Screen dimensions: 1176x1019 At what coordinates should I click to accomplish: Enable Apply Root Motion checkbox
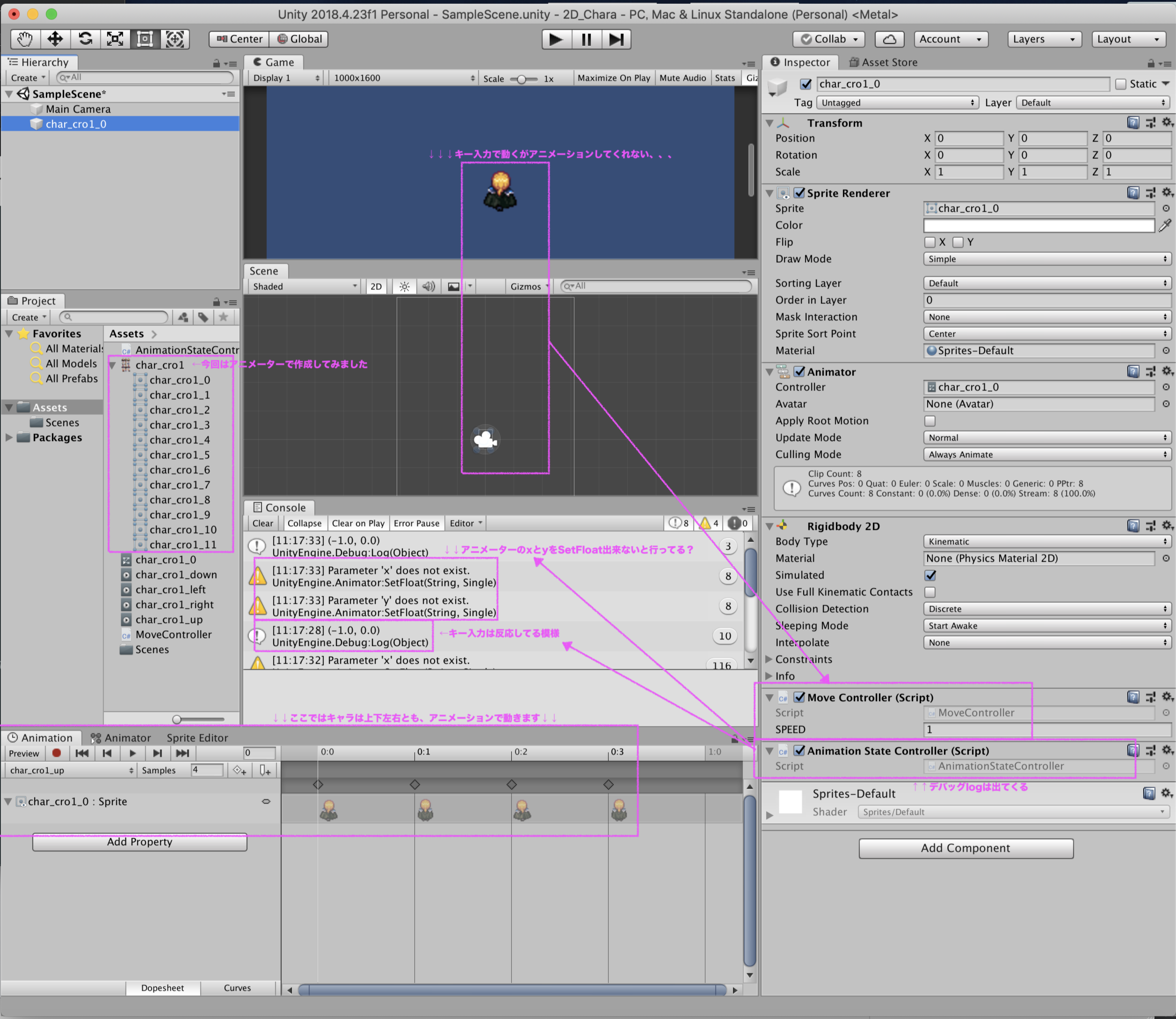point(930,421)
